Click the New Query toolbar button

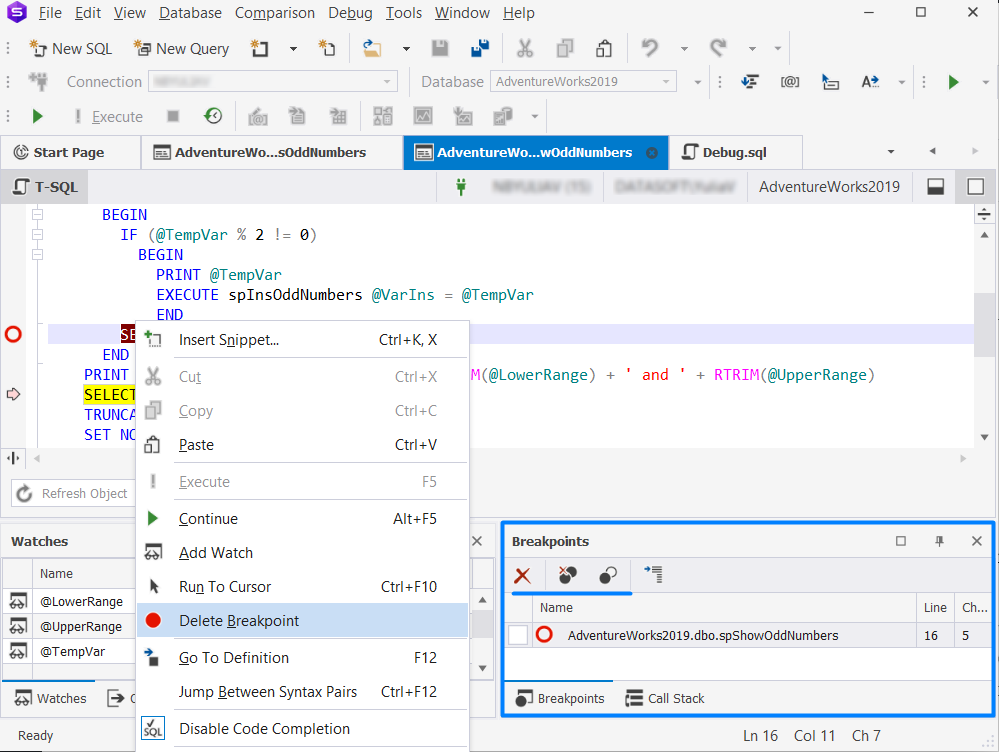coord(182,48)
